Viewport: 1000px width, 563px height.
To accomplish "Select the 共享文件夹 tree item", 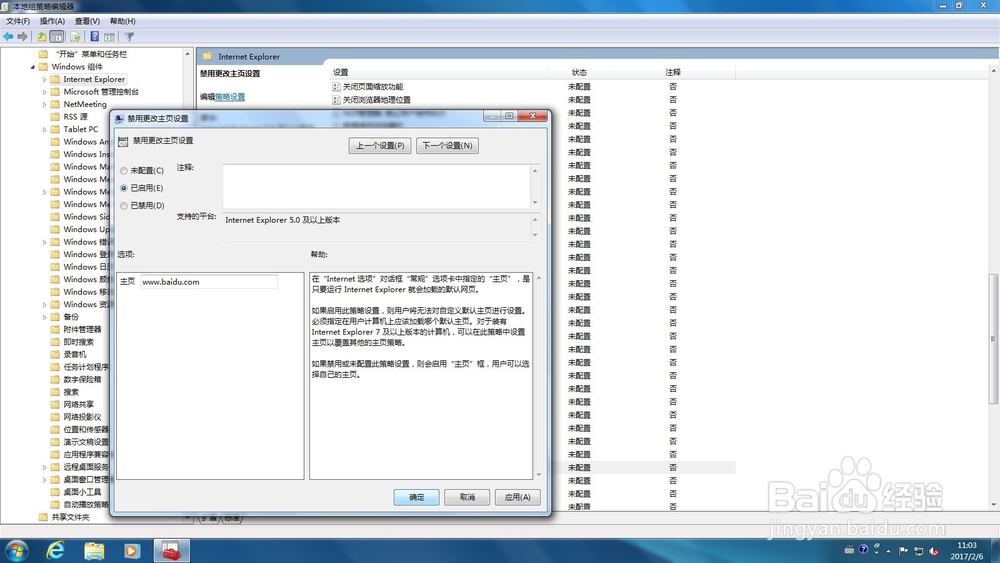I will (70, 517).
